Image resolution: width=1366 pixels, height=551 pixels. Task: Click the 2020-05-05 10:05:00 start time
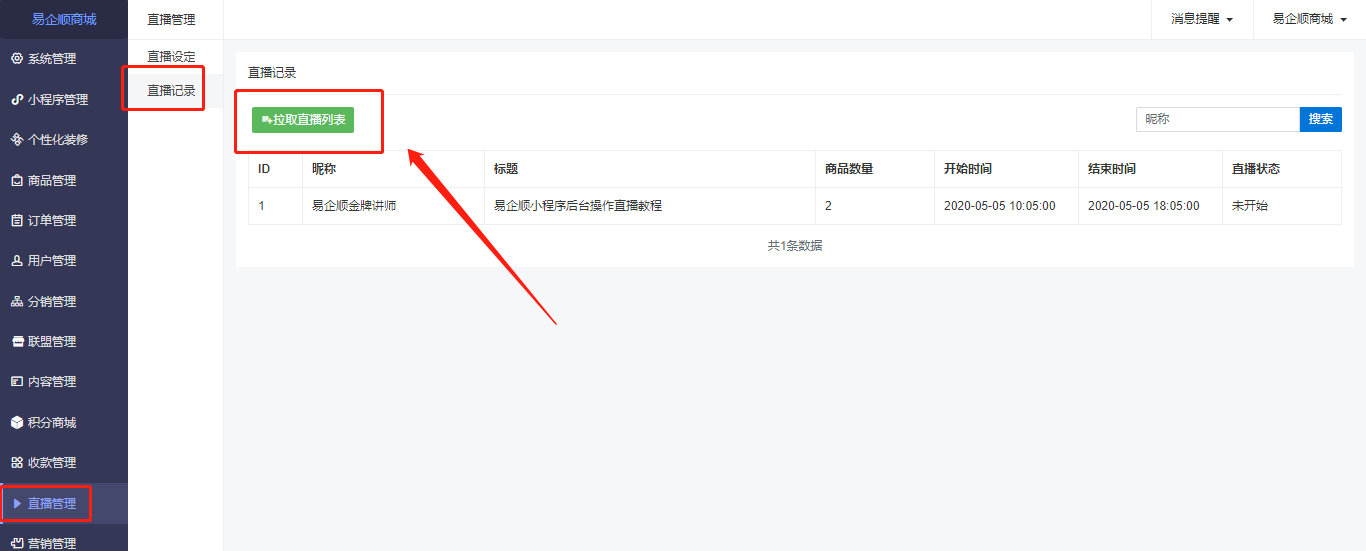1000,206
